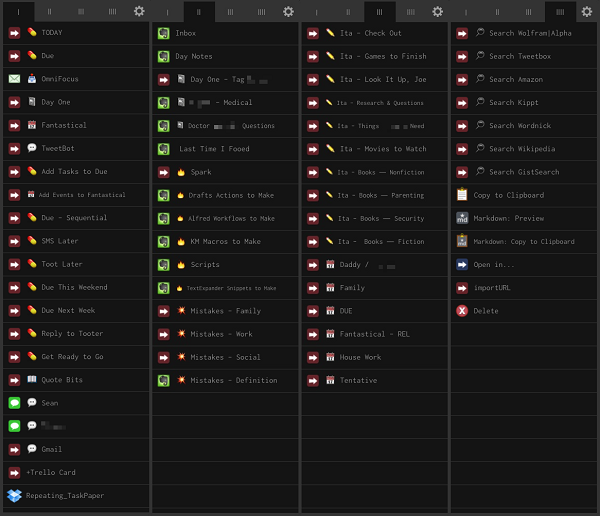Screen dimensions: 600x516
Task: Tap the Toot Later action
Action: pos(76,265)
